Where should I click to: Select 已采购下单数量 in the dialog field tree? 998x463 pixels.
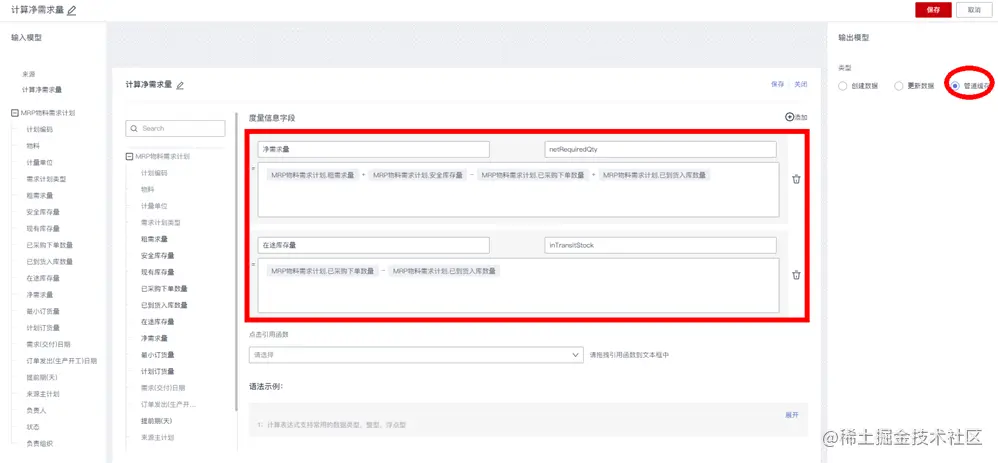(164, 288)
